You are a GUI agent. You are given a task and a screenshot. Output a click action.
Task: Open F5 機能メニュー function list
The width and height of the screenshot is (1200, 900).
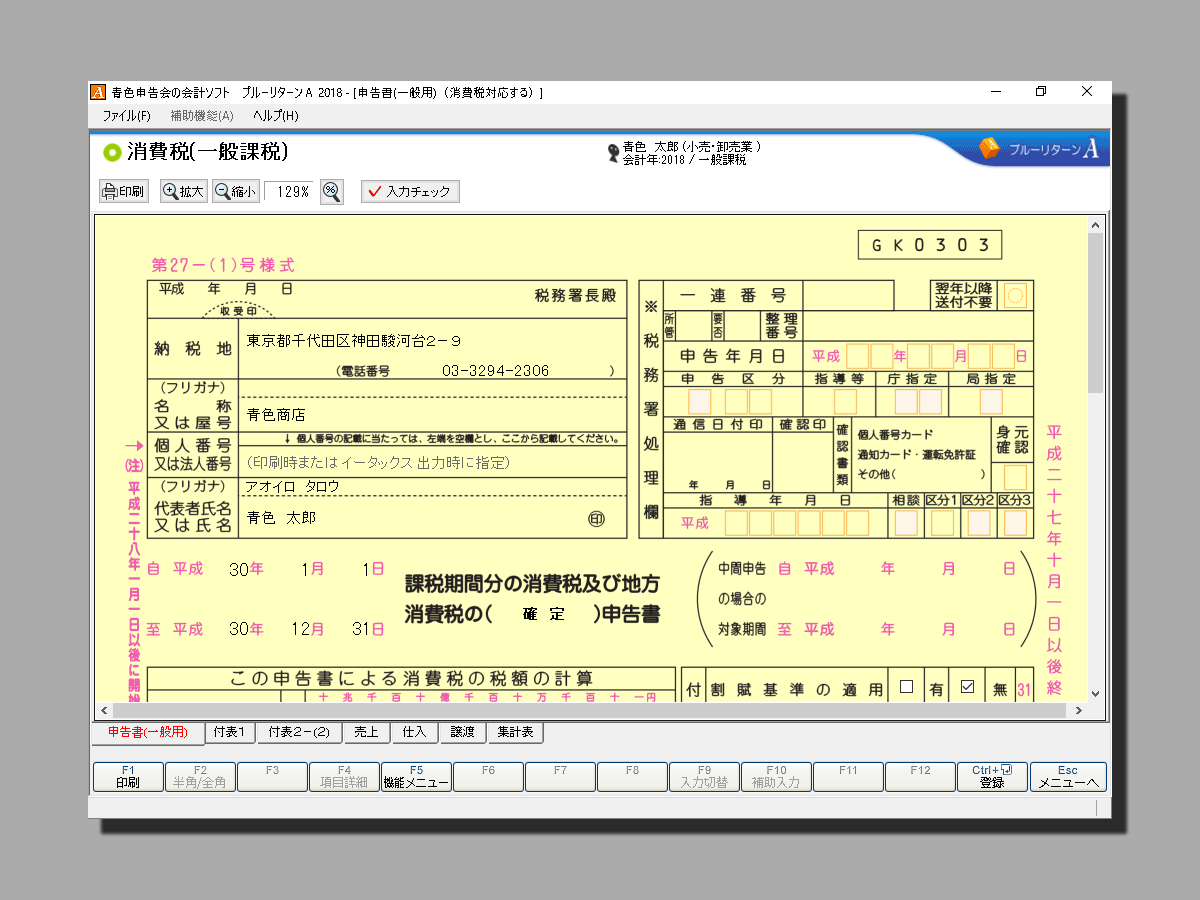coord(416,777)
